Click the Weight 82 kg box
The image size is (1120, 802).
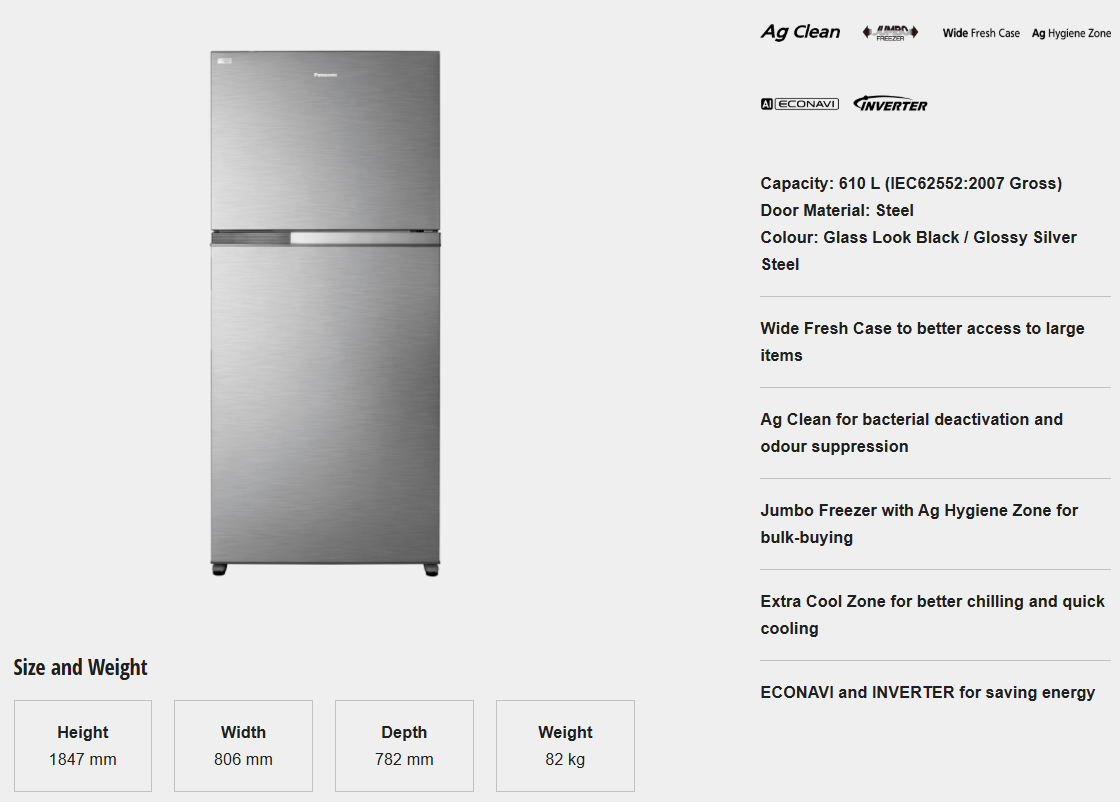point(565,746)
